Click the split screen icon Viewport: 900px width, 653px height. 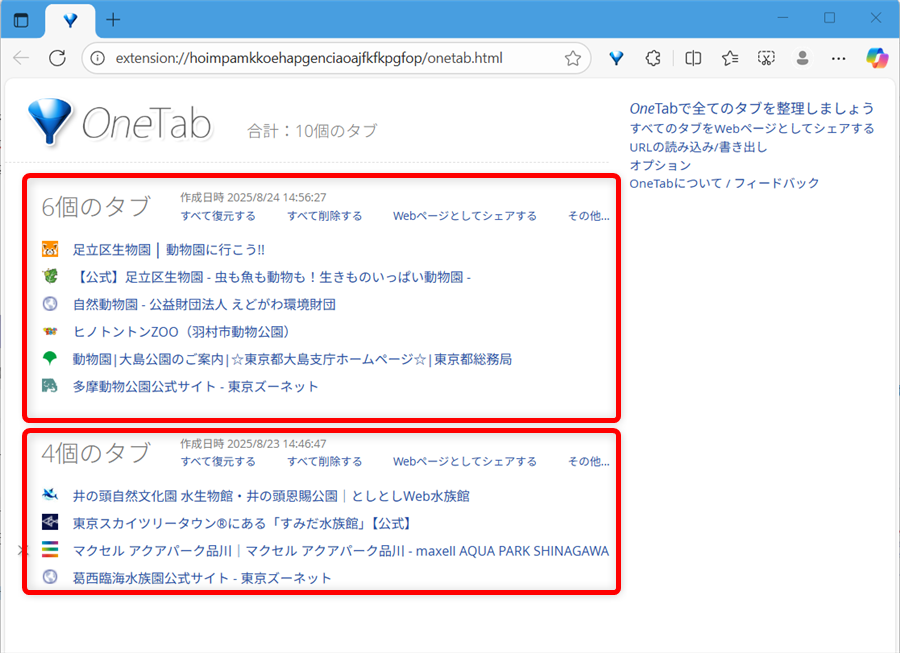[x=692, y=58]
